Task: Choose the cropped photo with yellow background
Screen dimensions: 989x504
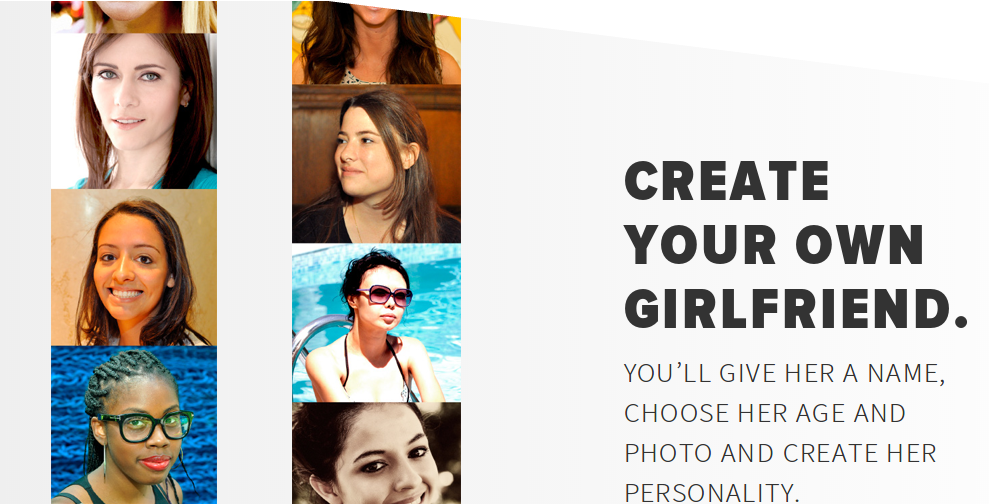Action: (x=376, y=42)
